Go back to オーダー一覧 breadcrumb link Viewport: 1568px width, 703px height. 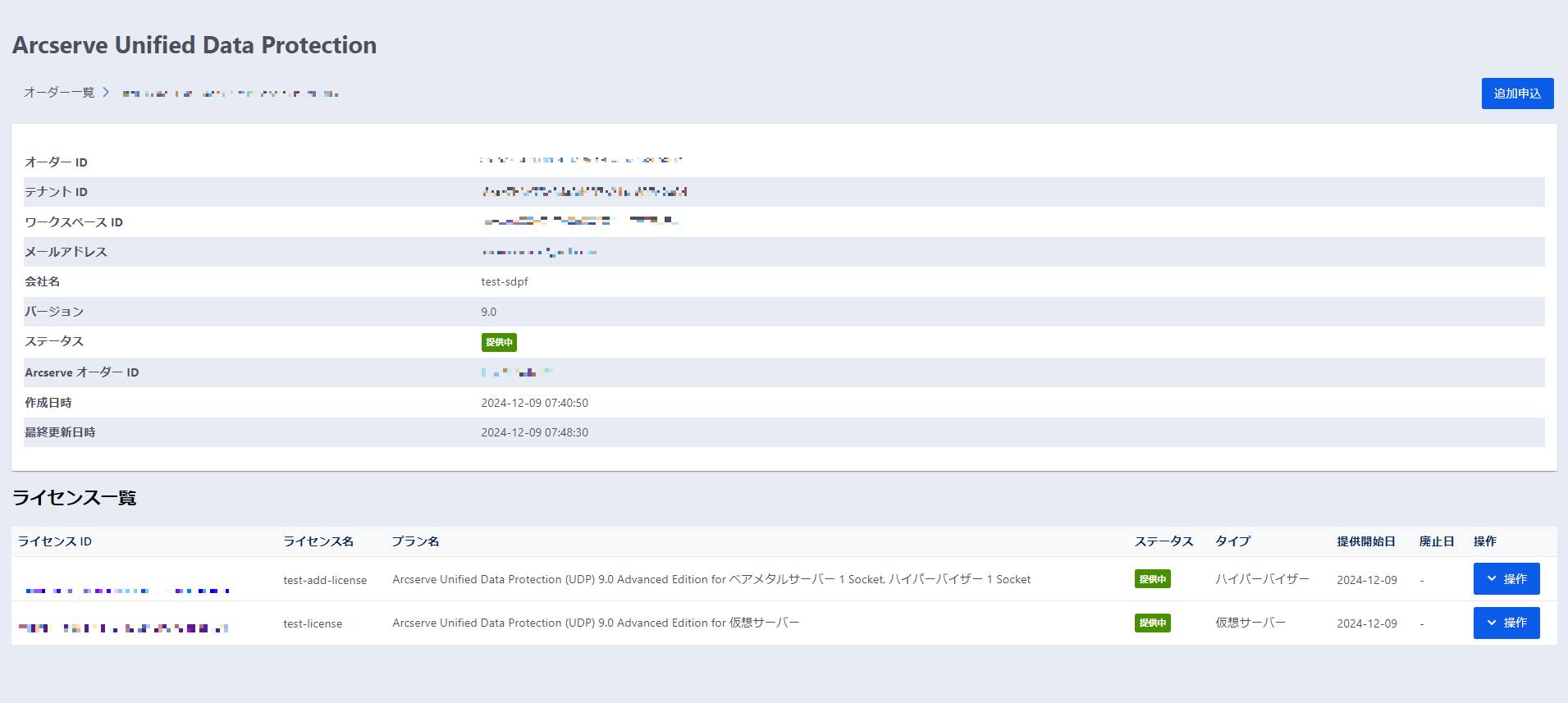(59, 93)
